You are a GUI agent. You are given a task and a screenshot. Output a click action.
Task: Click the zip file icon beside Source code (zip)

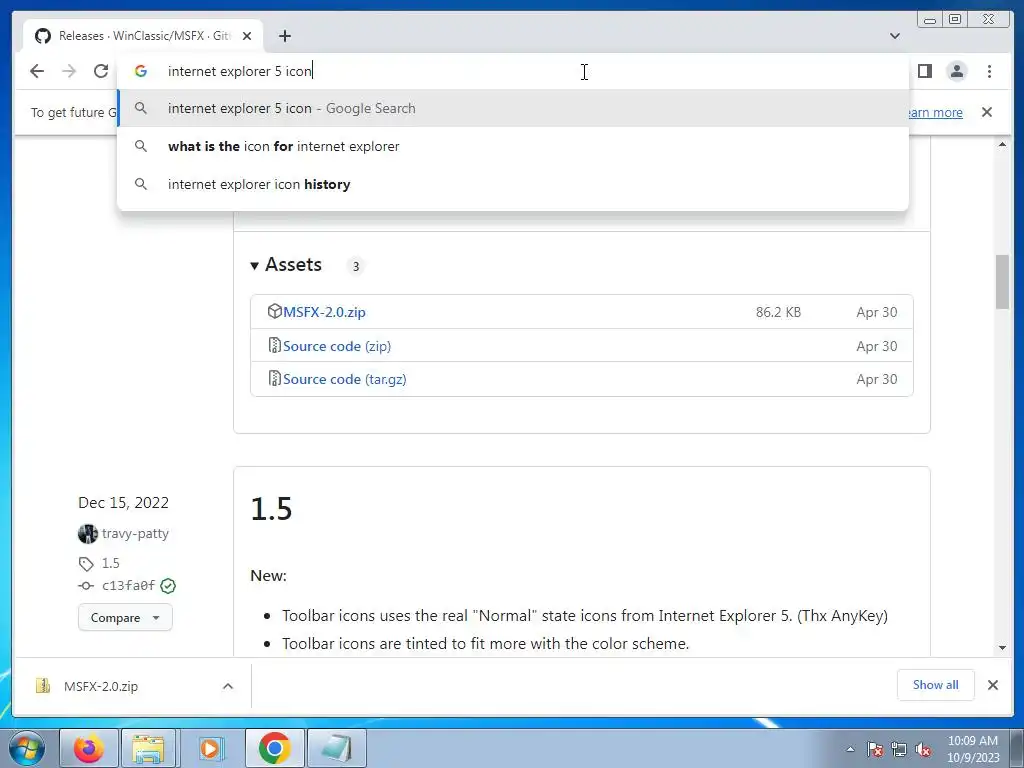coord(274,345)
